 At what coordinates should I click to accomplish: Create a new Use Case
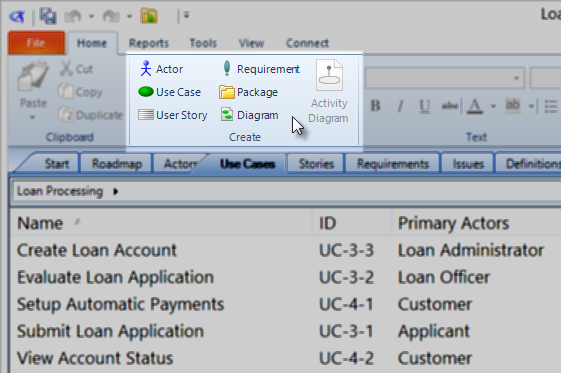pyautogui.click(x=170, y=92)
